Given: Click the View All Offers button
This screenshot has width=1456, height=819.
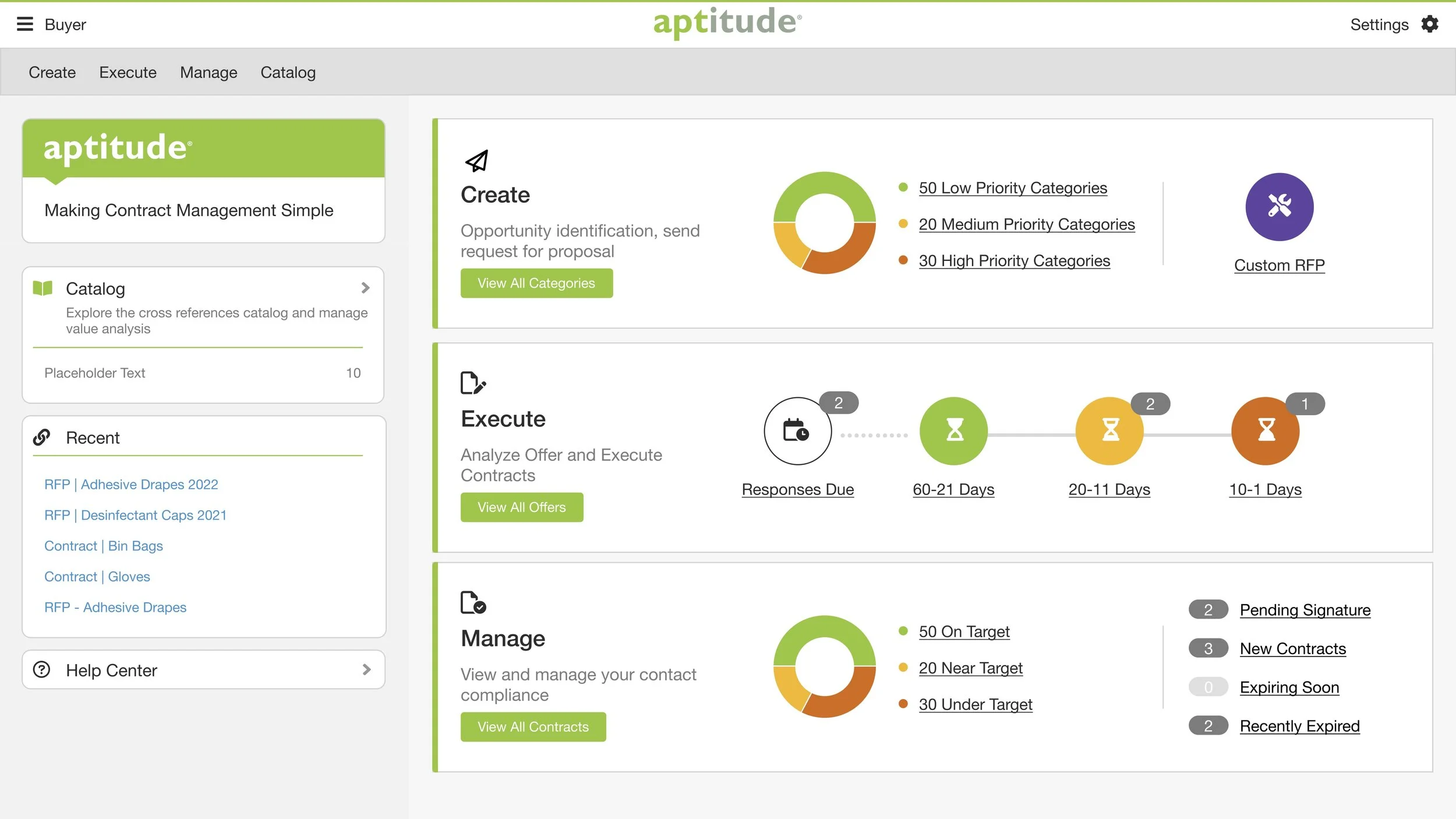Looking at the screenshot, I should coord(522,507).
